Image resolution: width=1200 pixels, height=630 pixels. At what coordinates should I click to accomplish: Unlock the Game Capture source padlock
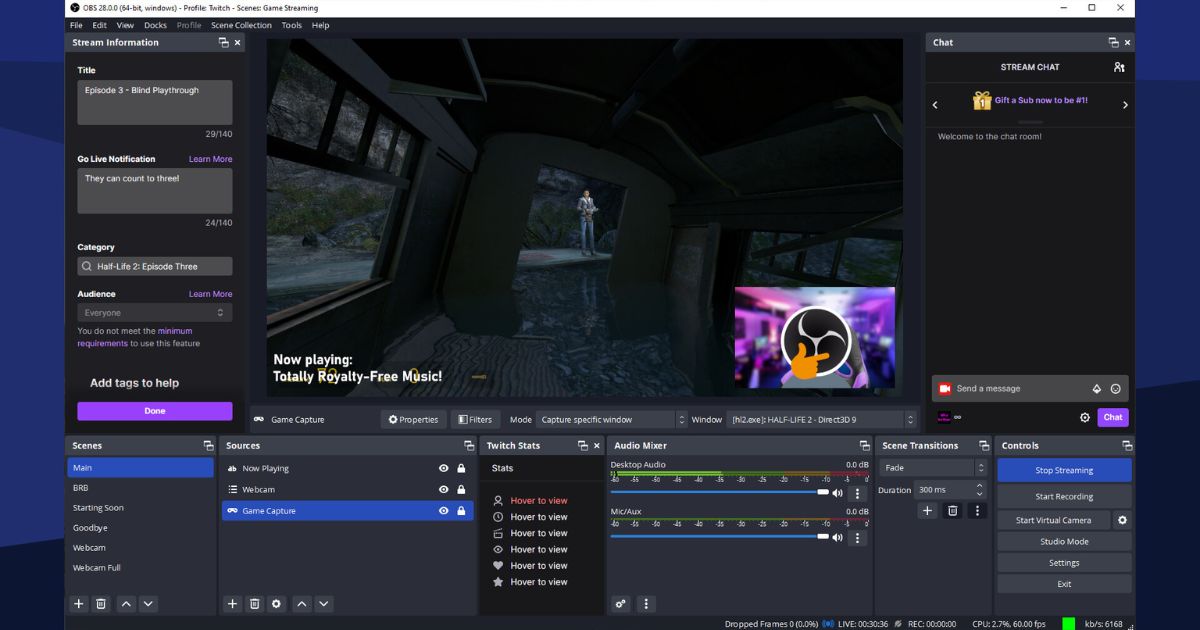pyautogui.click(x=460, y=511)
